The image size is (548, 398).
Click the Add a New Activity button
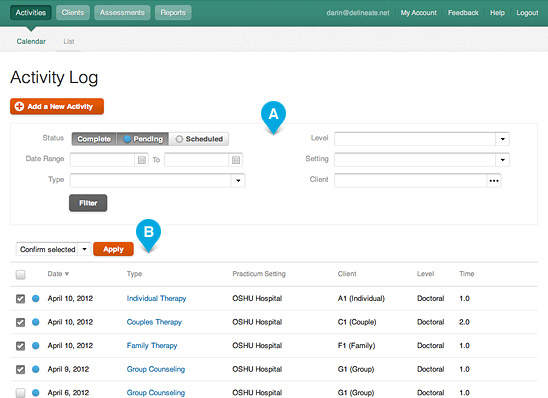coord(57,106)
